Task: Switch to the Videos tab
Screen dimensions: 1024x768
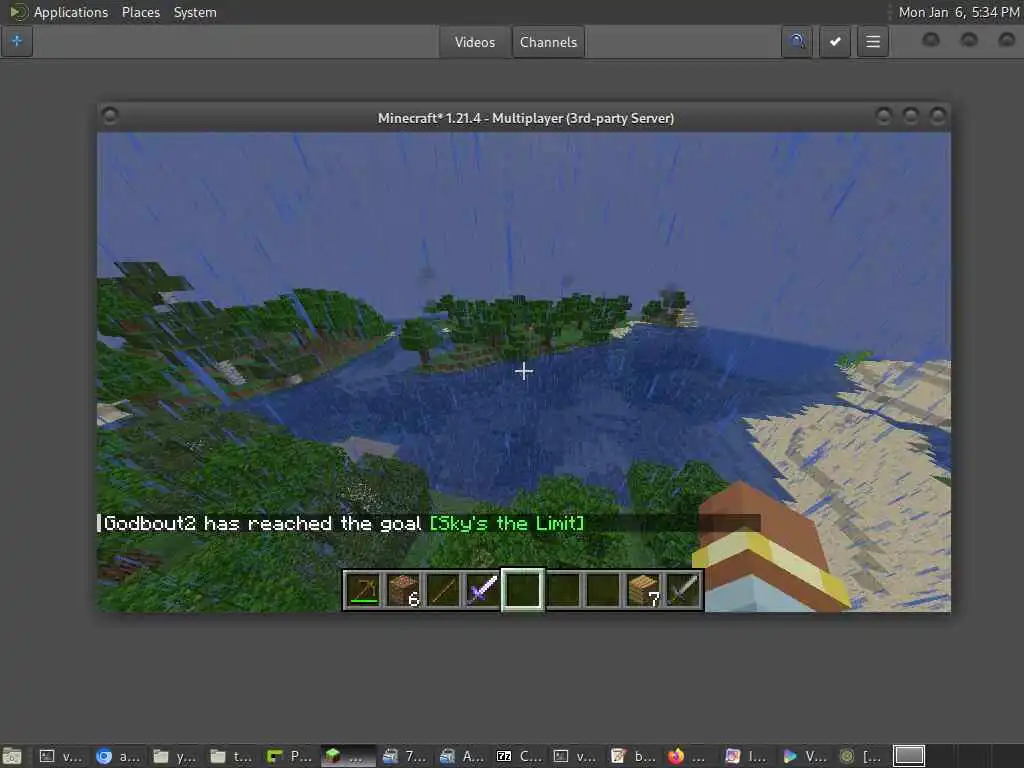Action: tap(475, 42)
